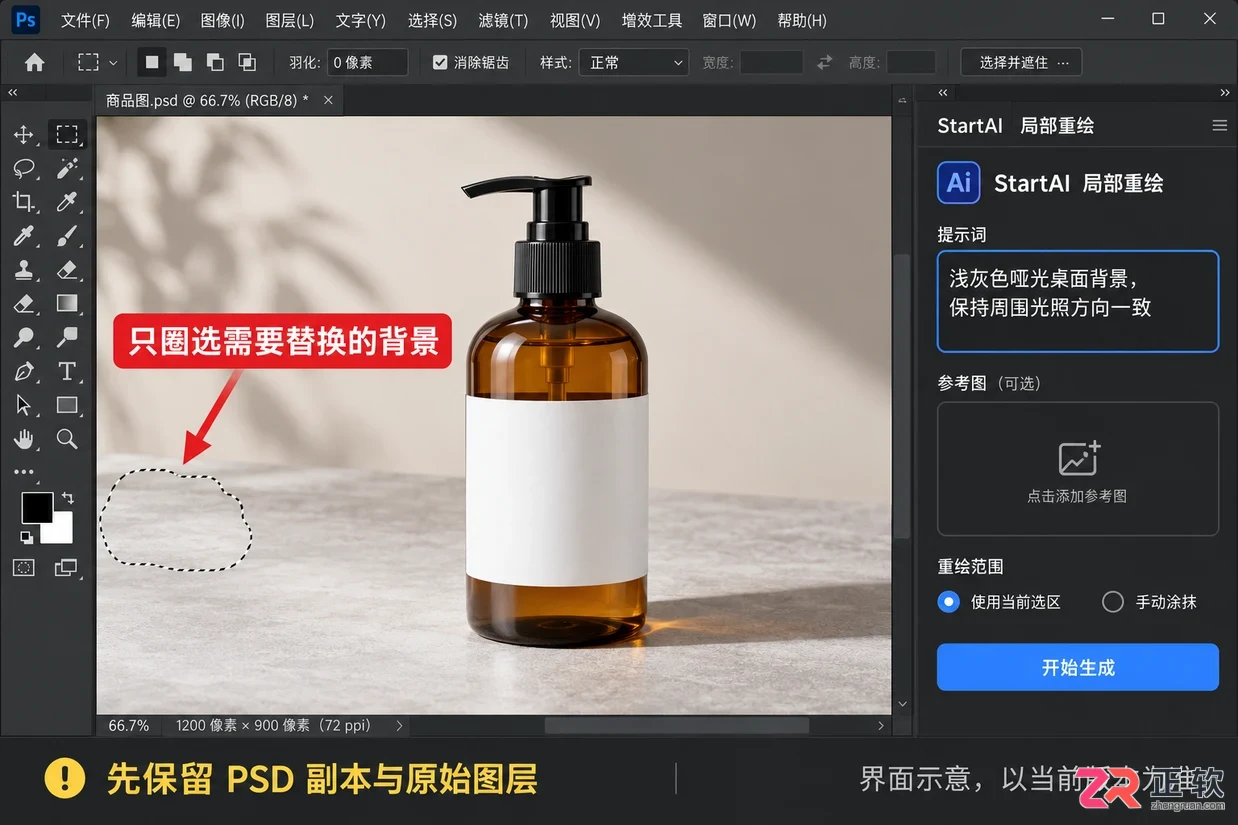Open the 图层(L) menu

tap(290, 20)
